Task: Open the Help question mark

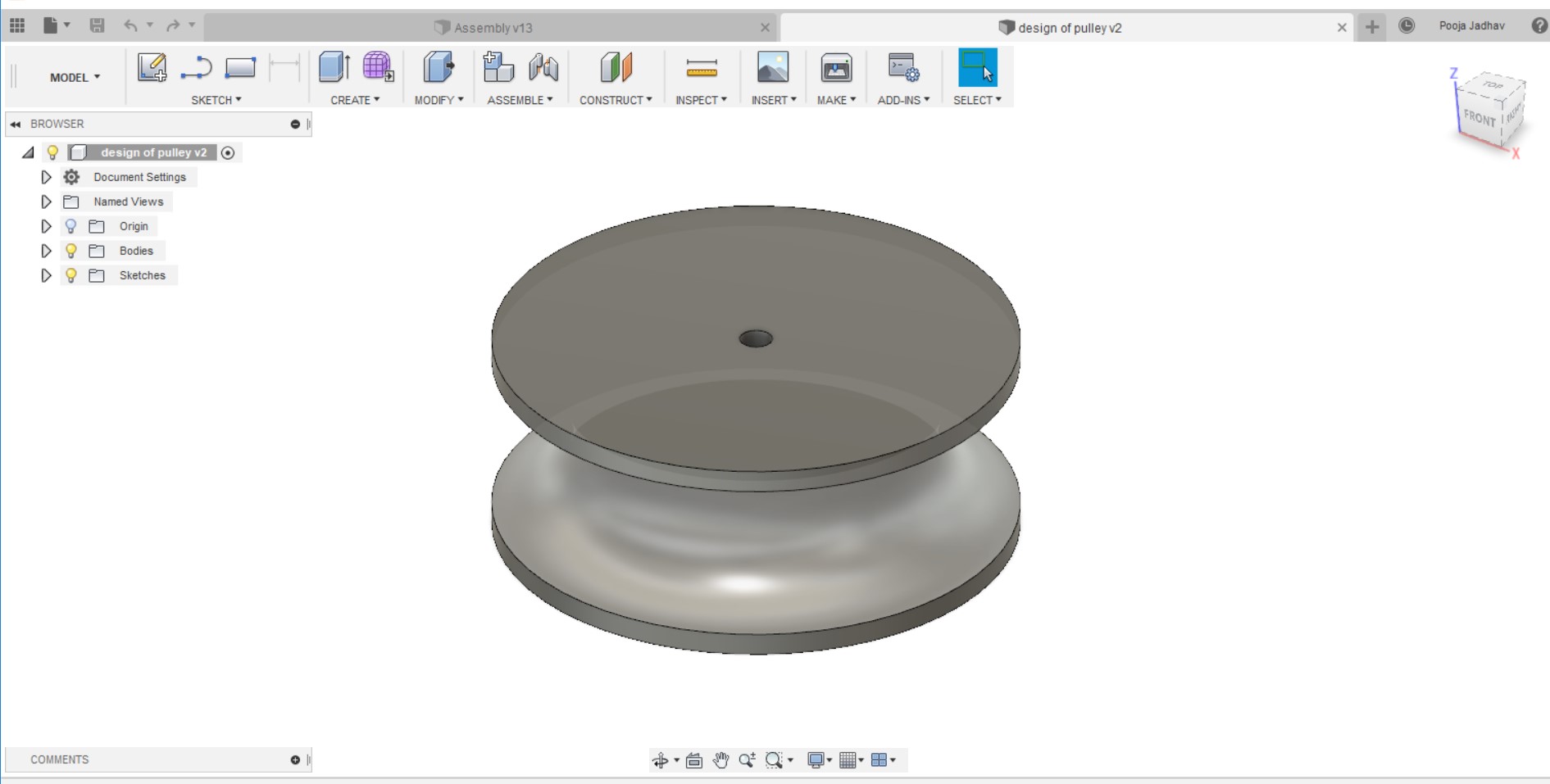Action: click(1539, 26)
